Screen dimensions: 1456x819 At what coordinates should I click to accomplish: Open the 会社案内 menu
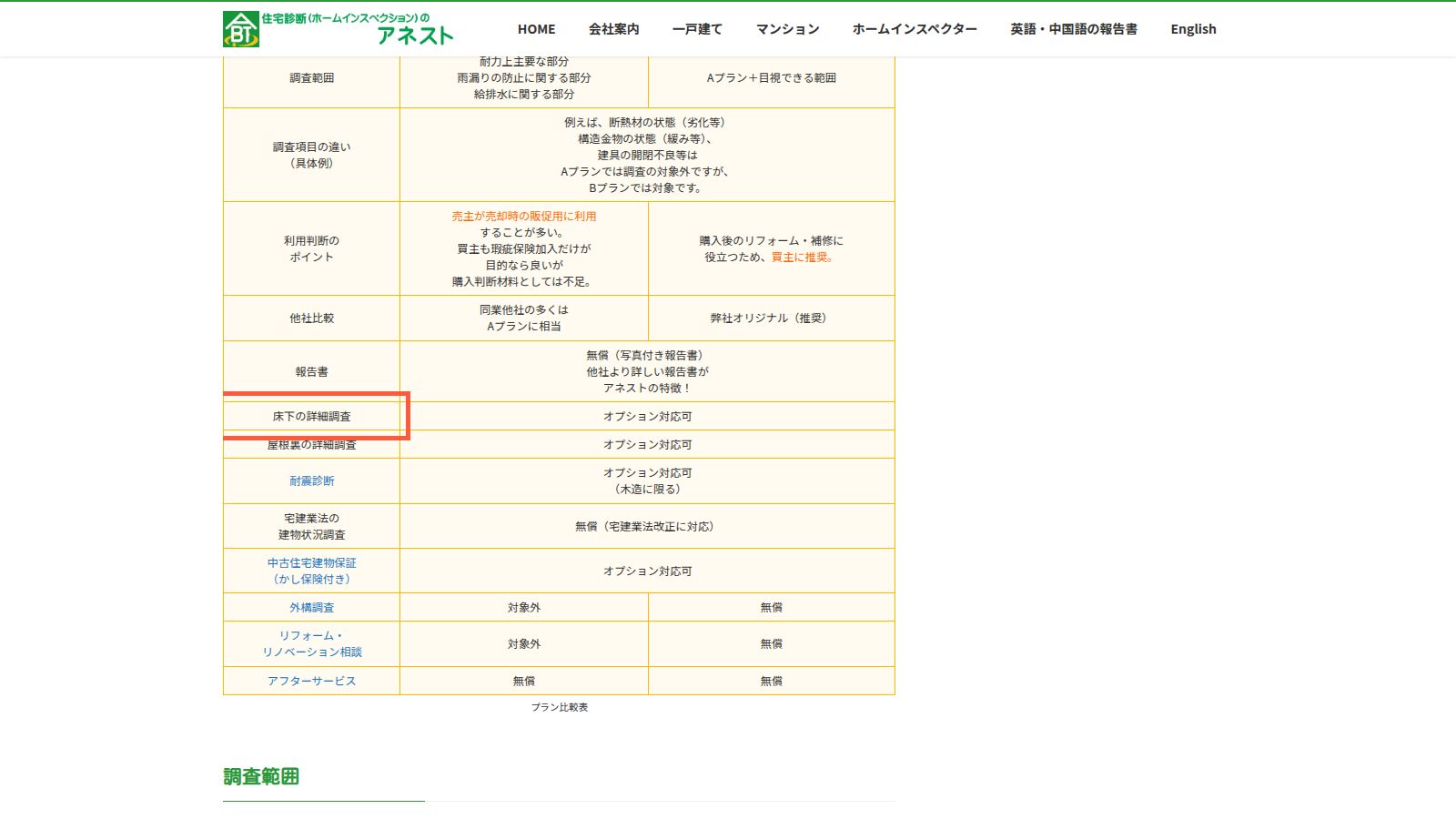coord(613,29)
